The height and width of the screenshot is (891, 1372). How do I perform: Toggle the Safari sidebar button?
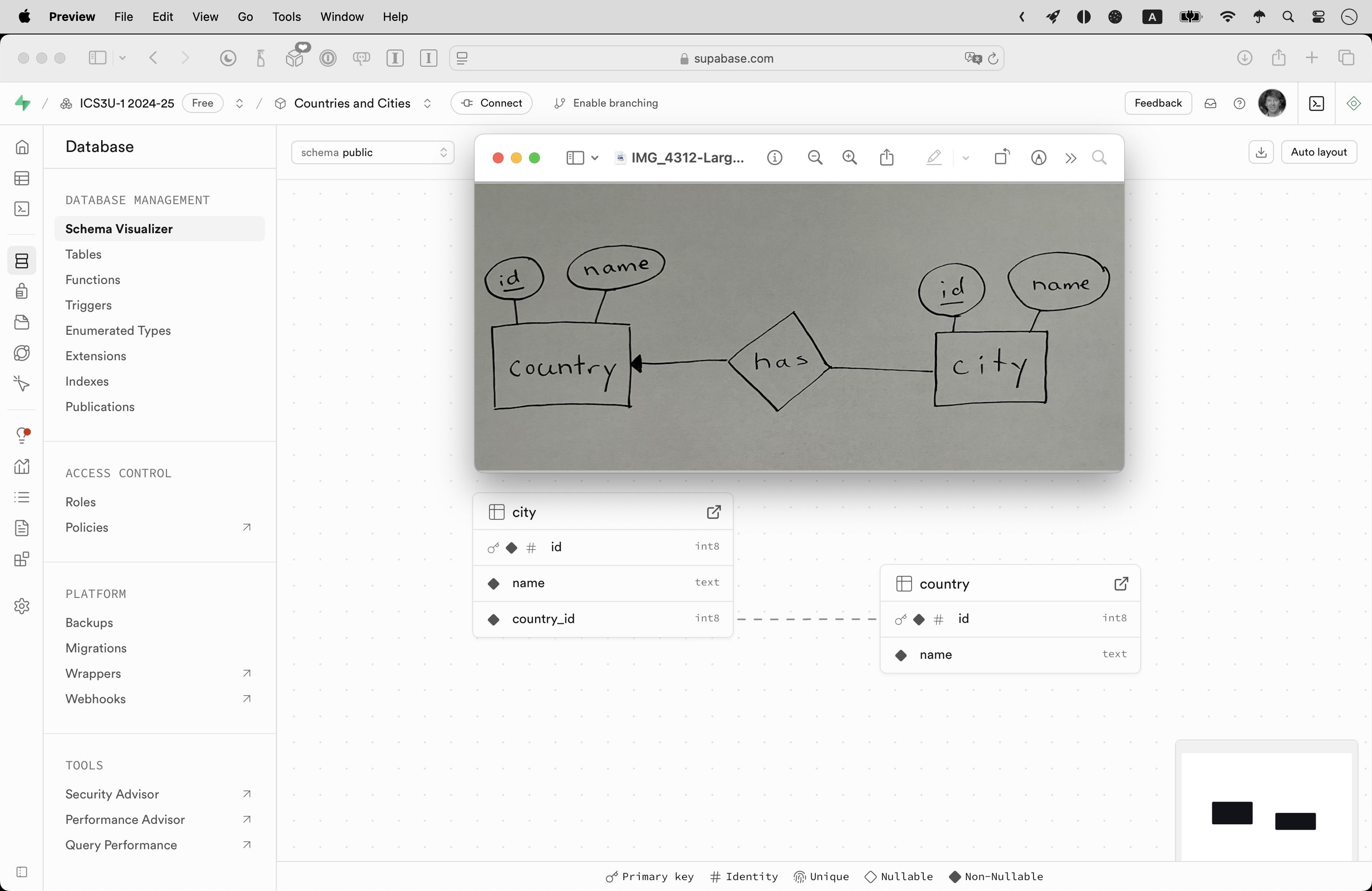pos(98,58)
